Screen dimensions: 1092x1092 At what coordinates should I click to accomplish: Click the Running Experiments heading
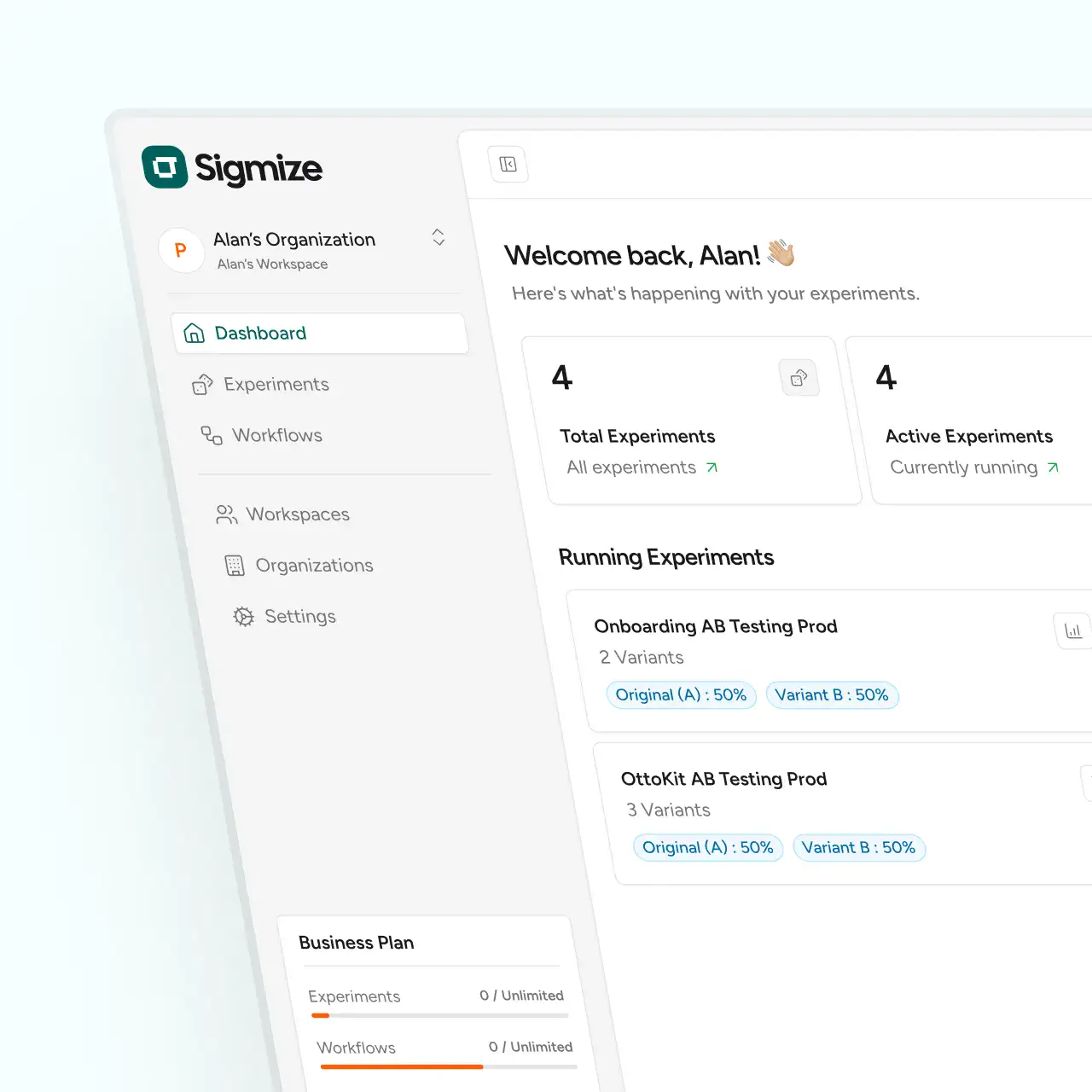pyautogui.click(x=666, y=557)
